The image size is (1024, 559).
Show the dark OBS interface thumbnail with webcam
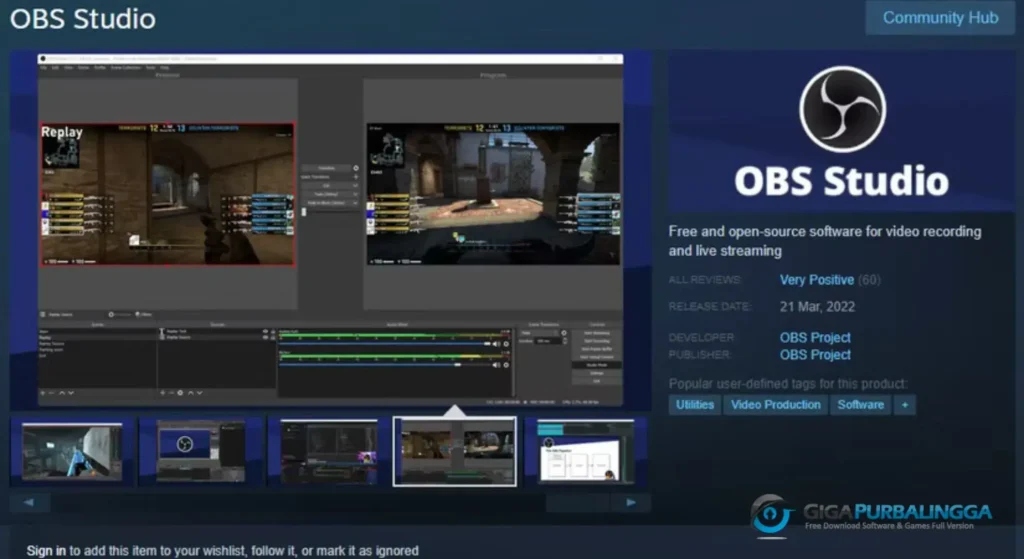328,451
